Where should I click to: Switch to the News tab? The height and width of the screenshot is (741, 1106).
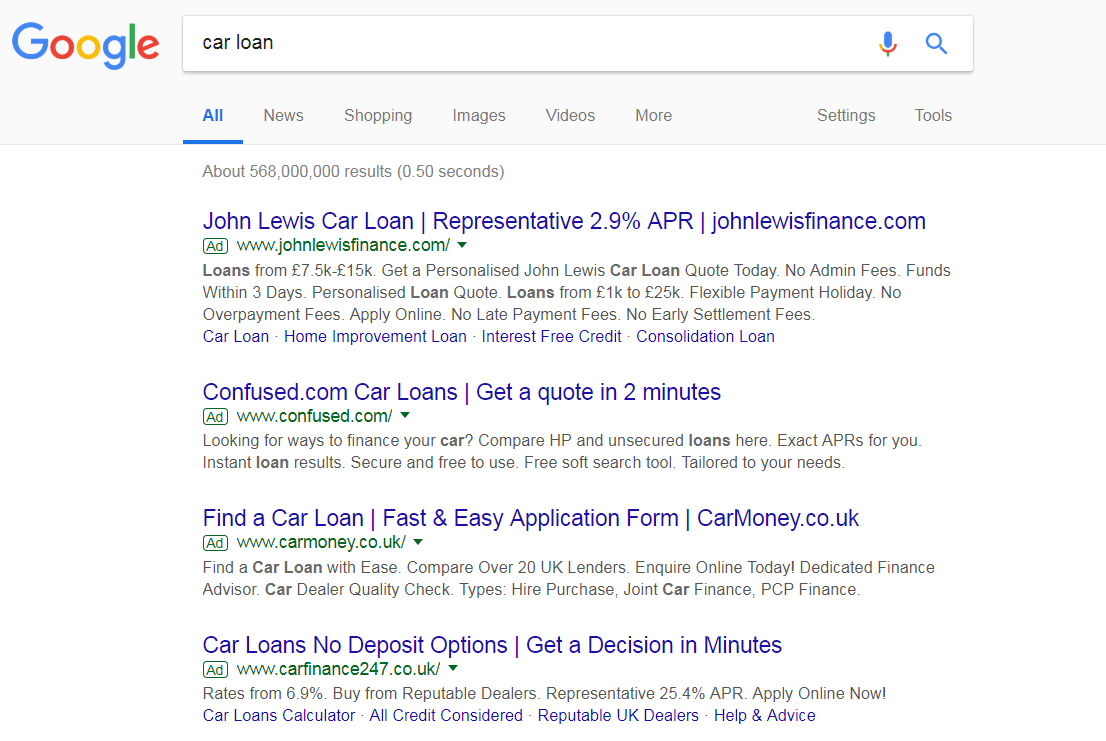coord(284,116)
